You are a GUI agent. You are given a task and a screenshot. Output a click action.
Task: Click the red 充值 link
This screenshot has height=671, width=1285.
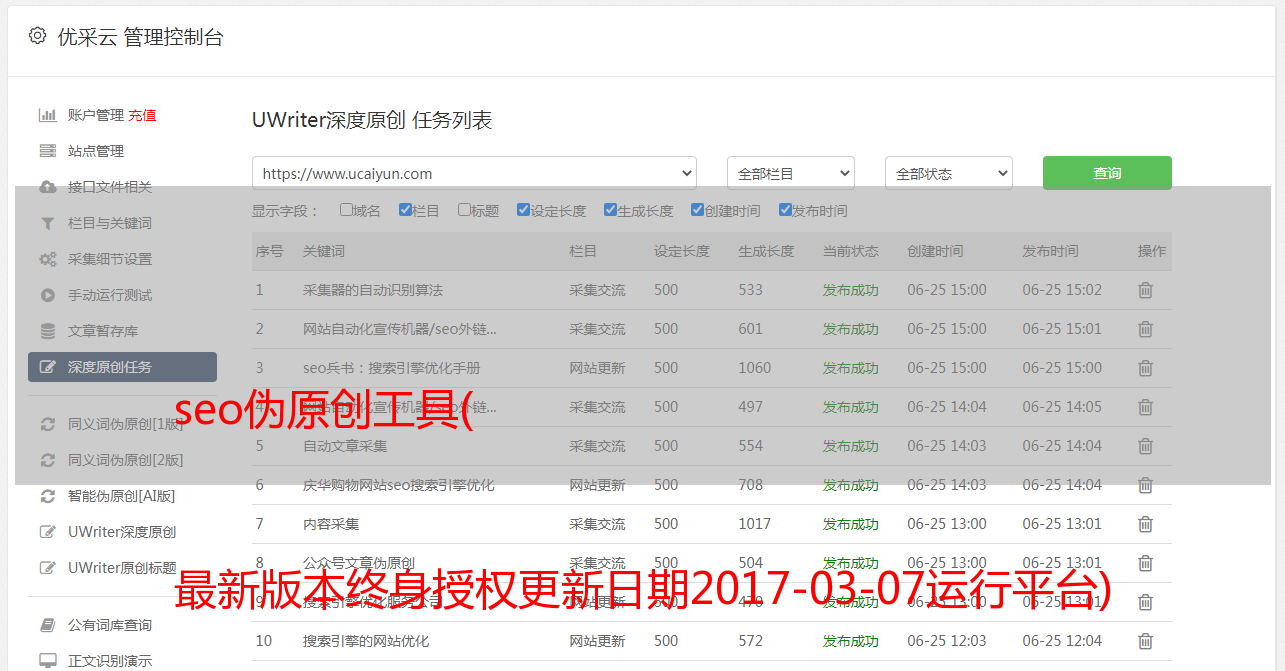142,115
